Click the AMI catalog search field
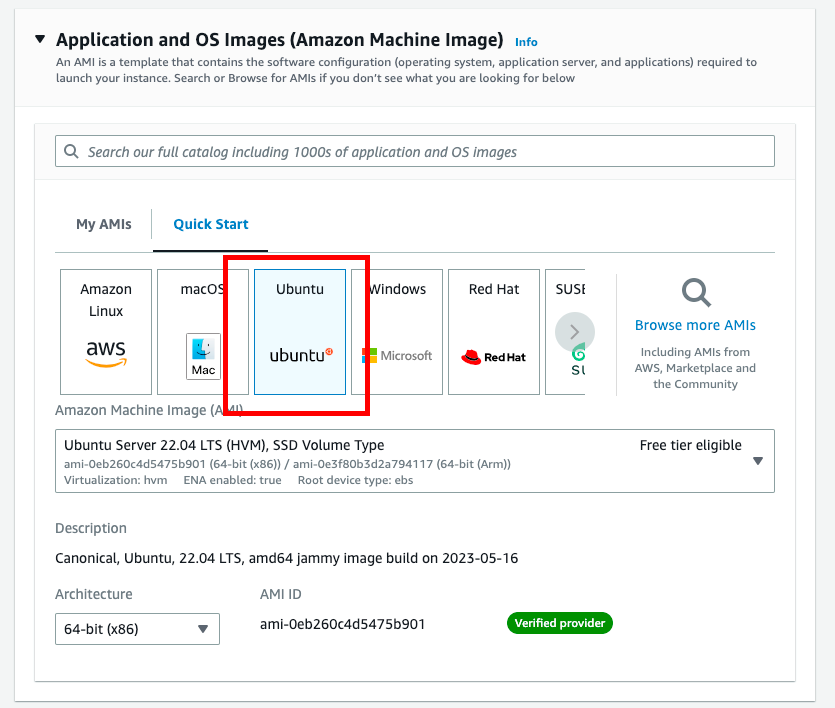This screenshot has width=835, height=708. coord(415,151)
